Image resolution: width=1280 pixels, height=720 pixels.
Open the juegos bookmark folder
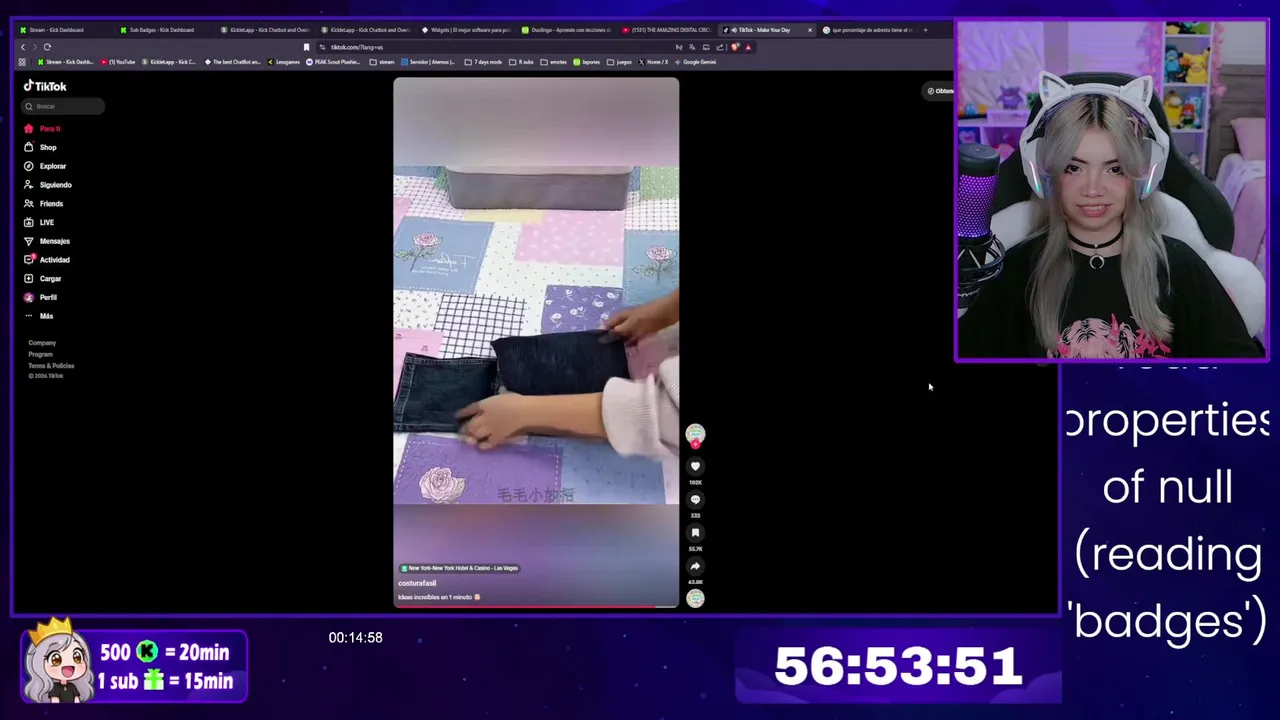[619, 62]
